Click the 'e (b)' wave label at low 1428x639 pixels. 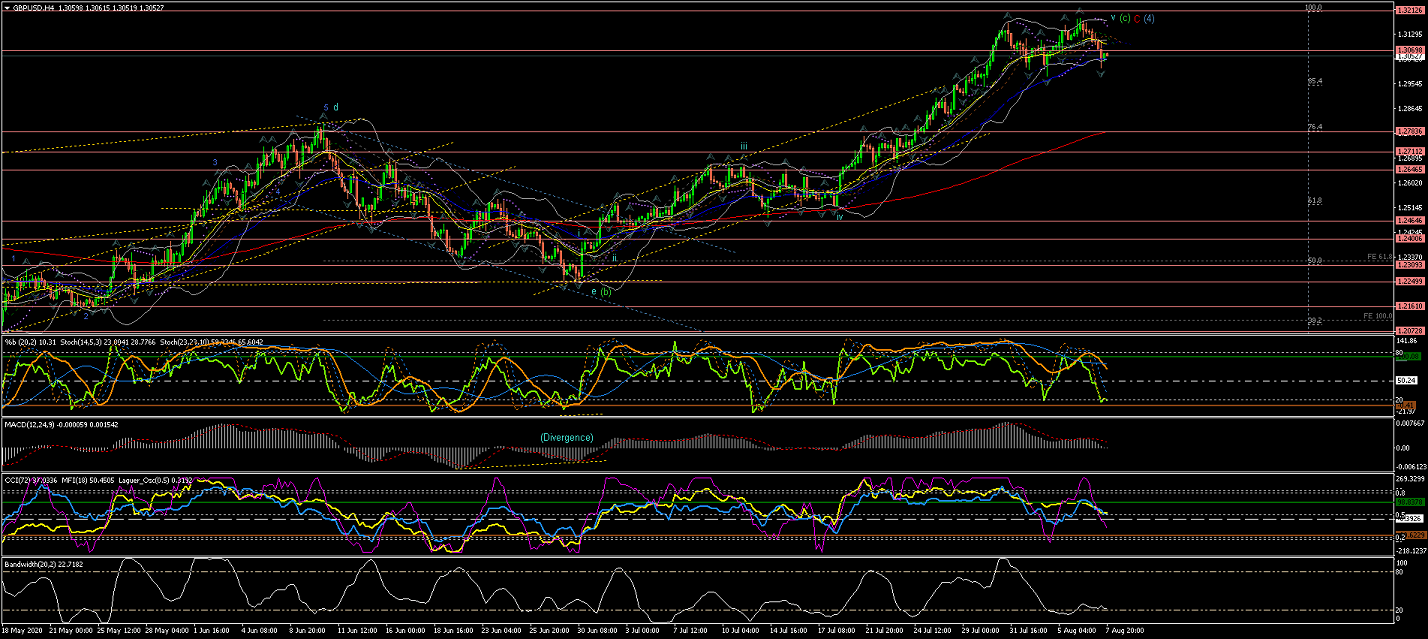pyautogui.click(x=601, y=292)
